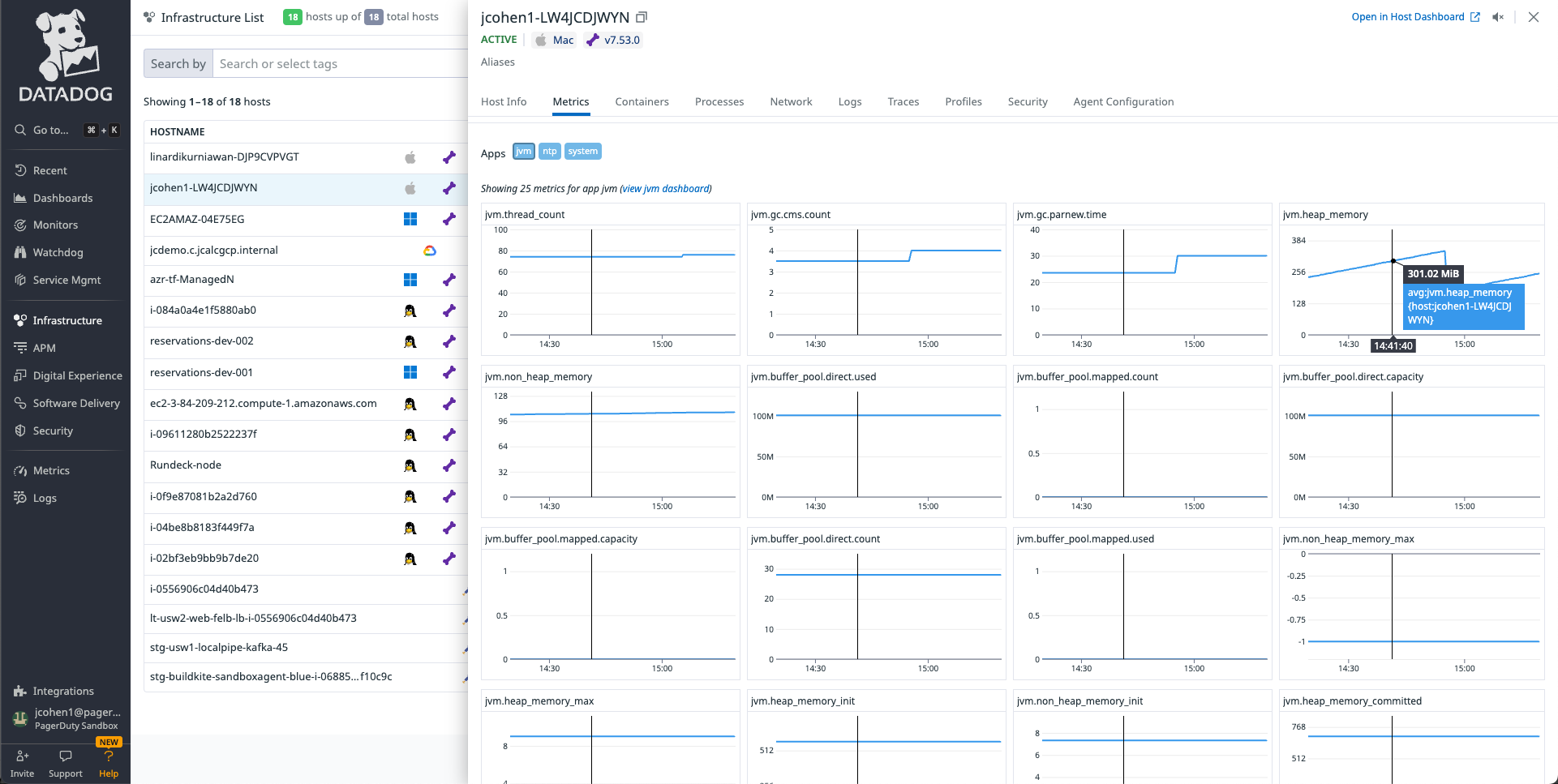Click jvm.heap_memory graph title
This screenshot has width=1558, height=784.
pos(1325,214)
